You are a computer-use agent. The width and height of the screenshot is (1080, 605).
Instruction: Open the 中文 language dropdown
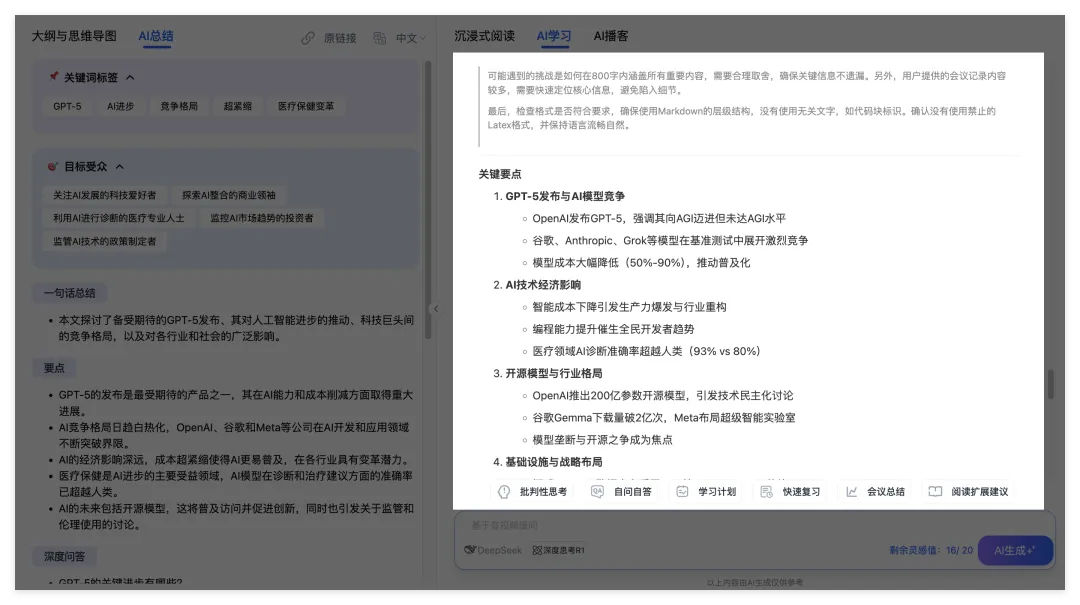tap(411, 38)
